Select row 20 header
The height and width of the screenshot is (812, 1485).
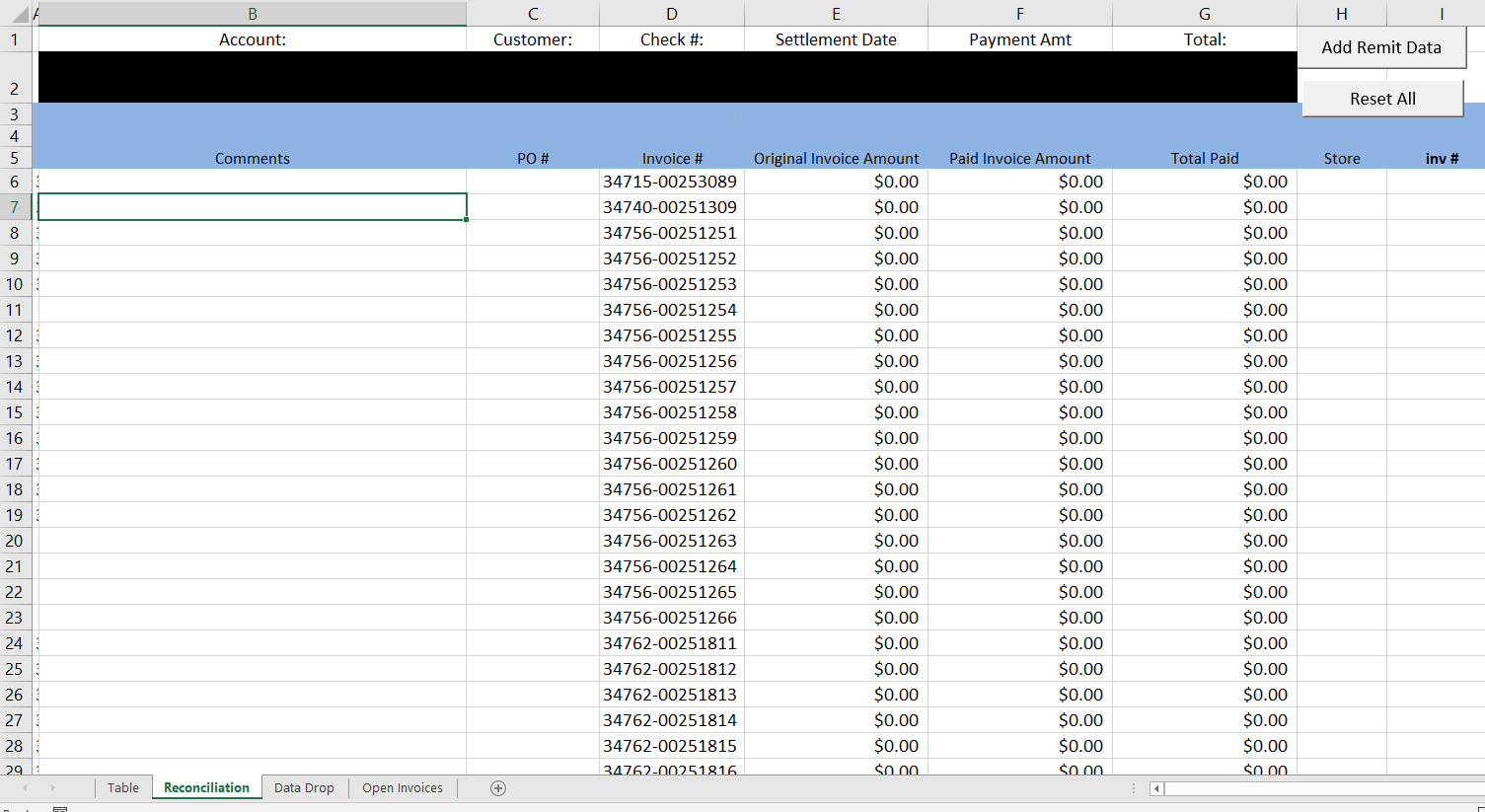(15, 541)
